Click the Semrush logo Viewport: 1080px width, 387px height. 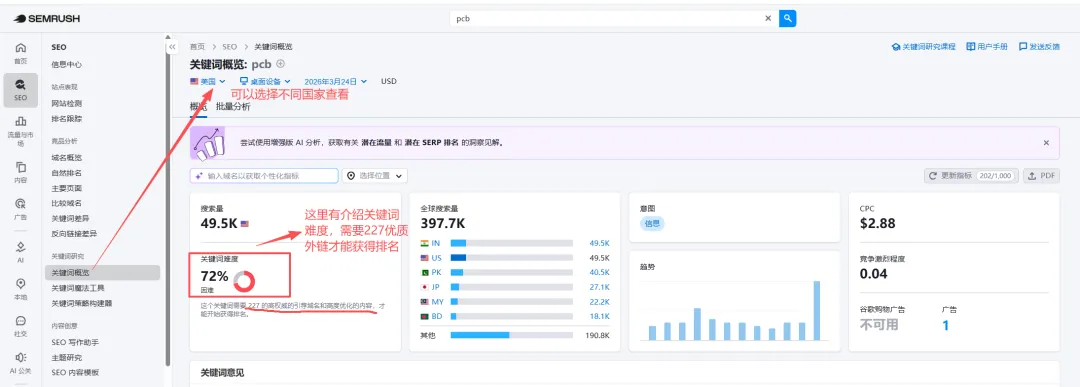(46, 19)
